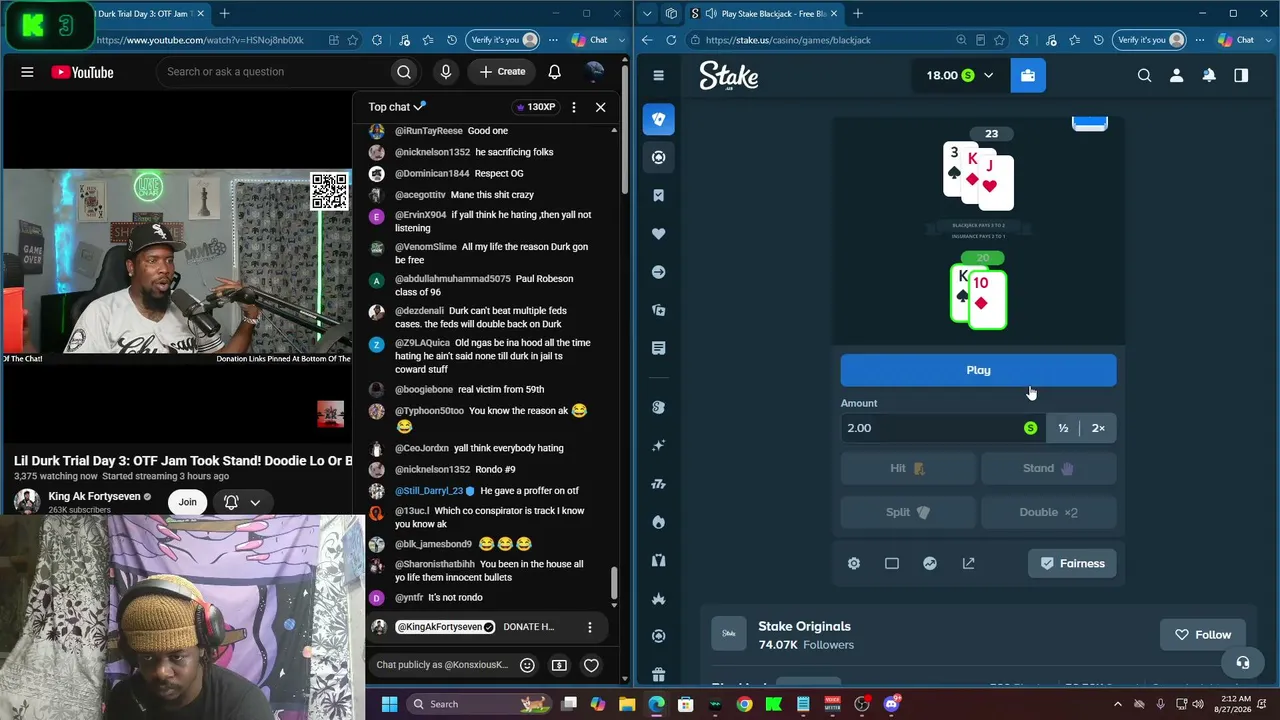
Task: Click the YouTube search box
Action: click(272, 72)
